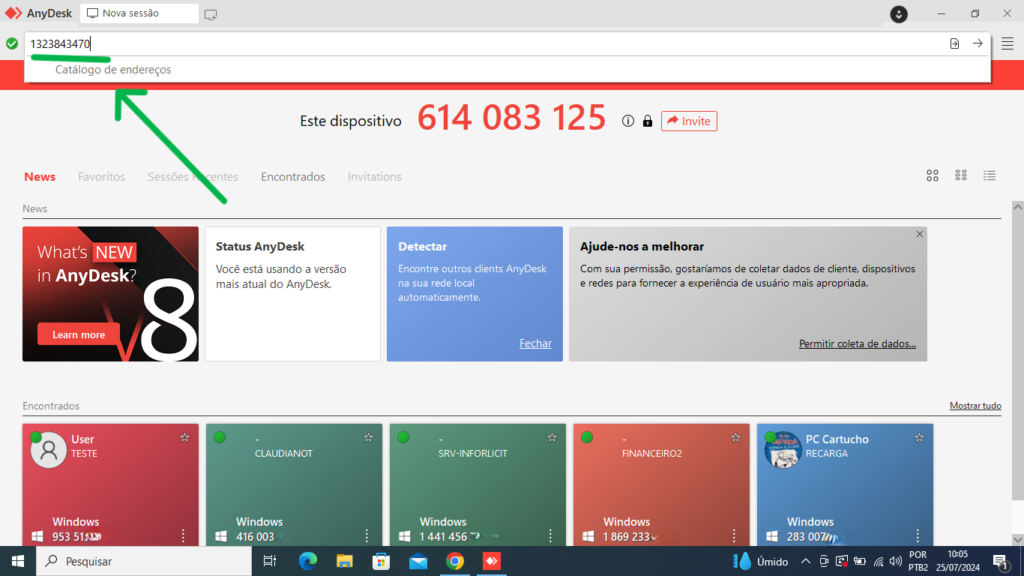
Task: Switch to list view
Action: click(x=989, y=176)
